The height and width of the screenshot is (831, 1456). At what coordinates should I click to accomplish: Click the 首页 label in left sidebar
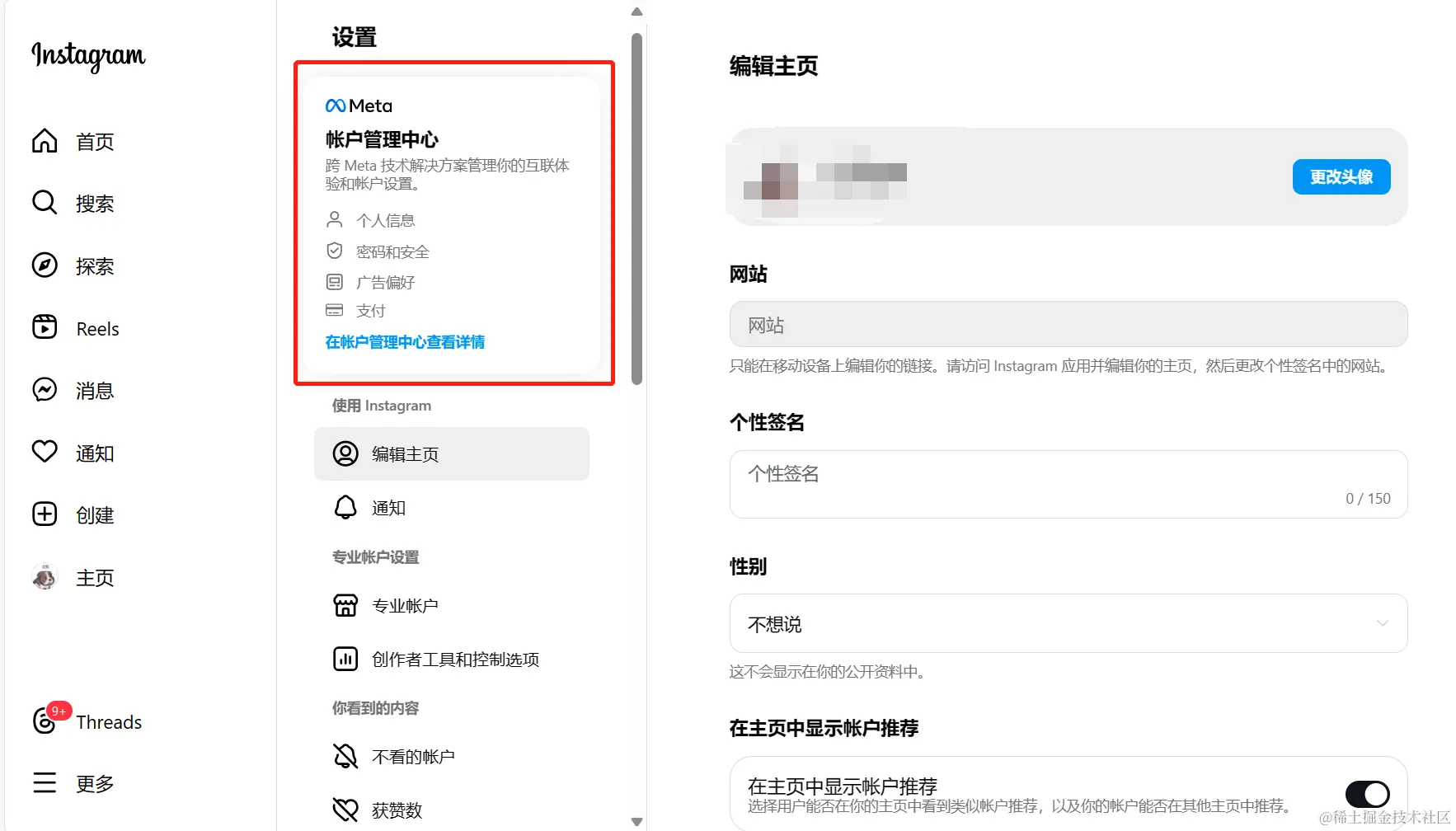(95, 142)
